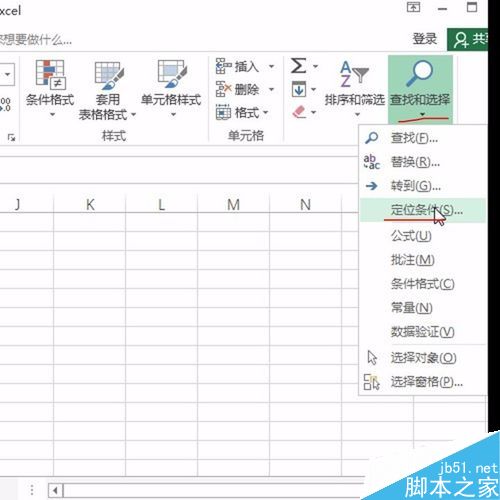The image size is (500, 500).
Task: Expand the AutoSum dropdown arrow
Action: 315,66
